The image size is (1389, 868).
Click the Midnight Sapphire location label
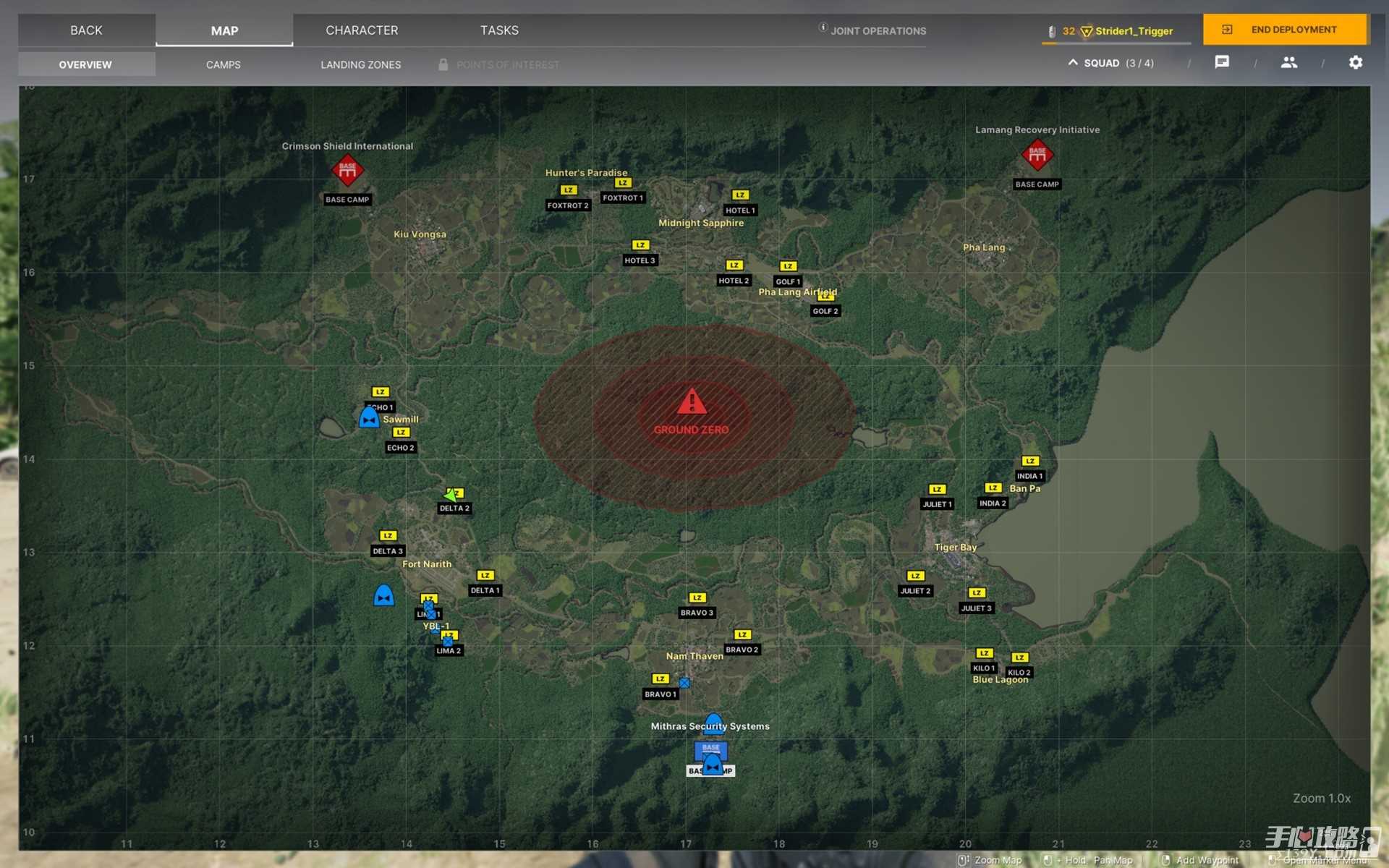pyautogui.click(x=701, y=223)
